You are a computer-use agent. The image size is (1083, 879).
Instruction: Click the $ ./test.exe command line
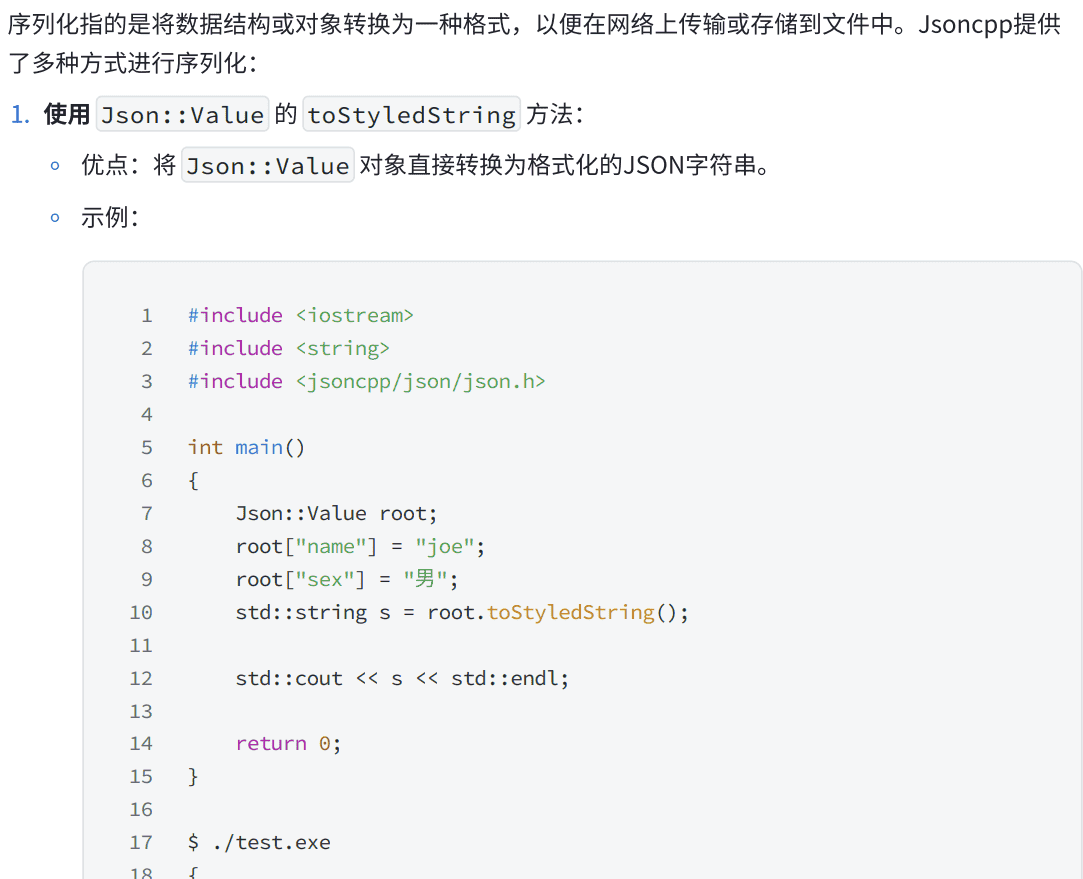coord(259,842)
